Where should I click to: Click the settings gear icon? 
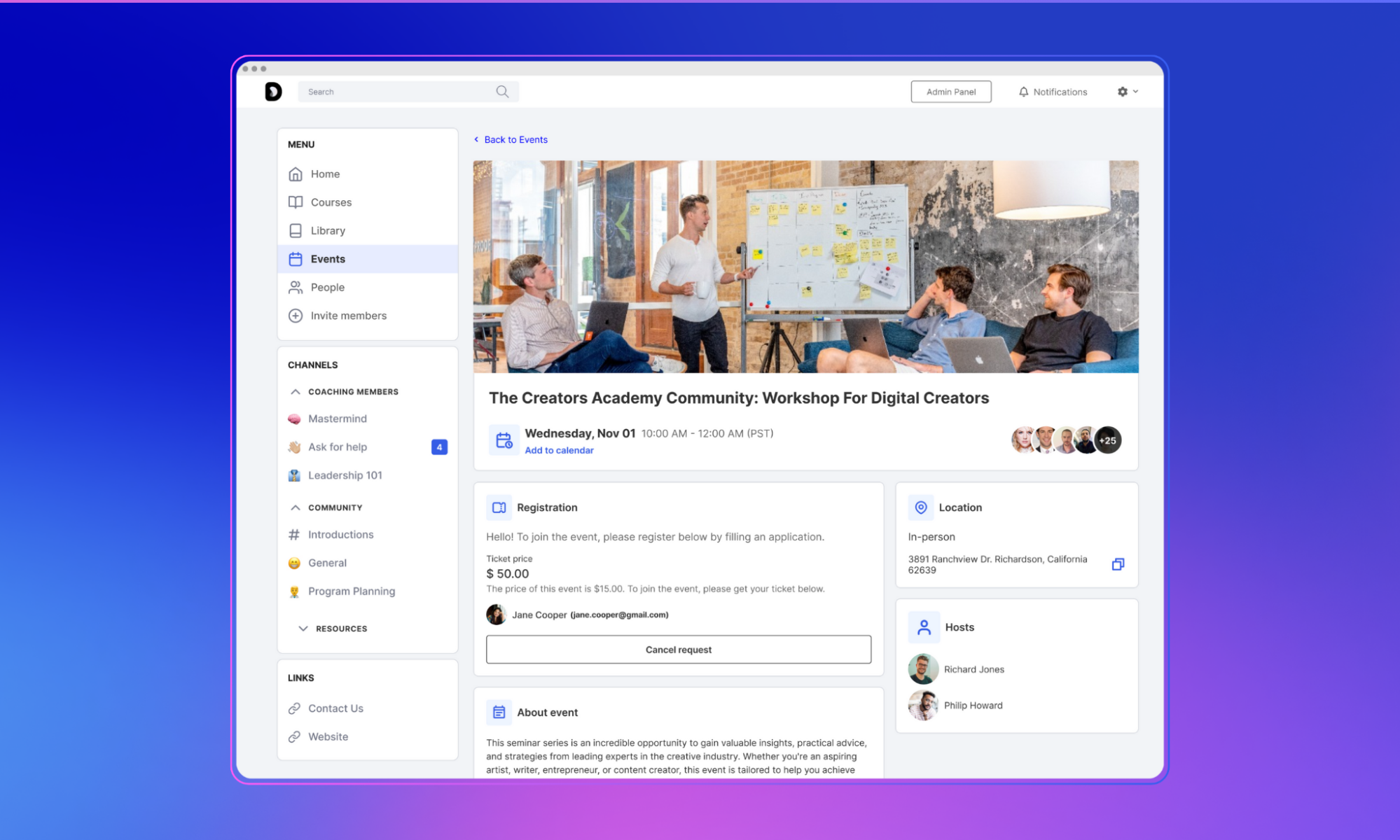tap(1123, 91)
